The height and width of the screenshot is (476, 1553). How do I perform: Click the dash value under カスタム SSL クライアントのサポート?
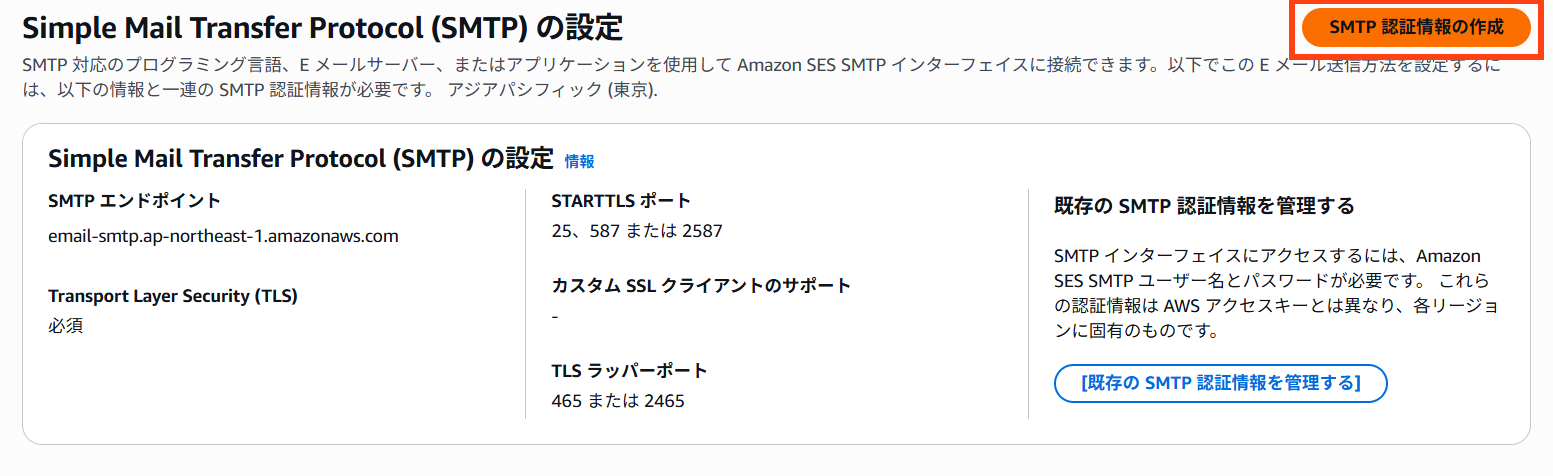point(555,317)
